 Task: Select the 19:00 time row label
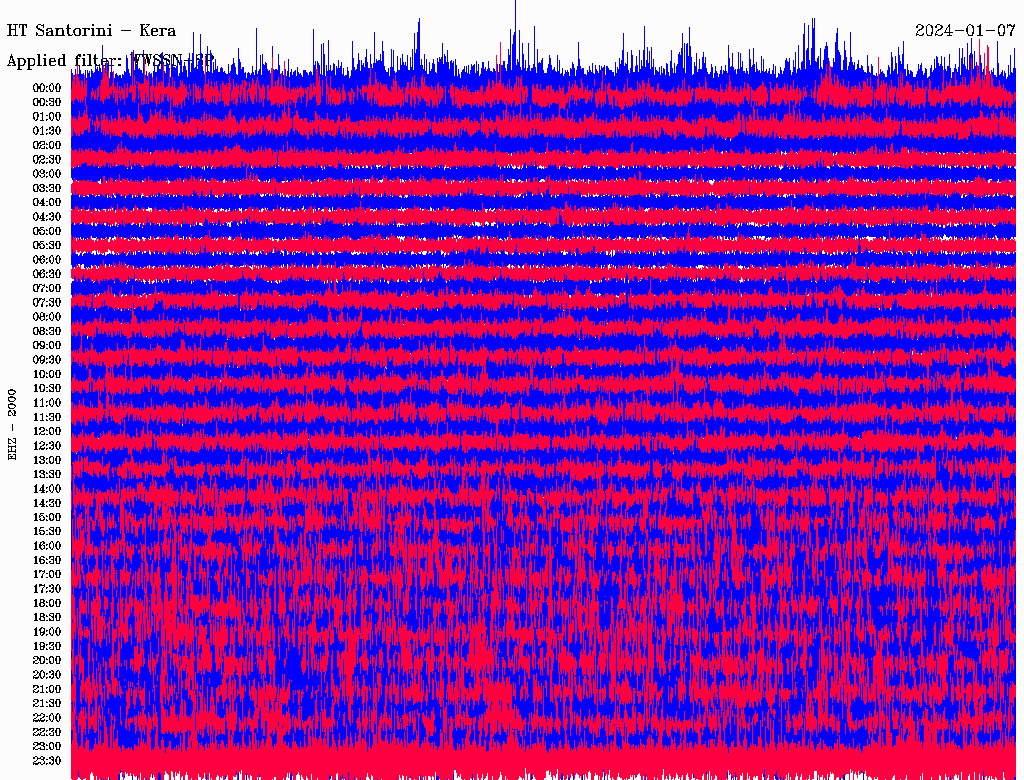click(47, 632)
